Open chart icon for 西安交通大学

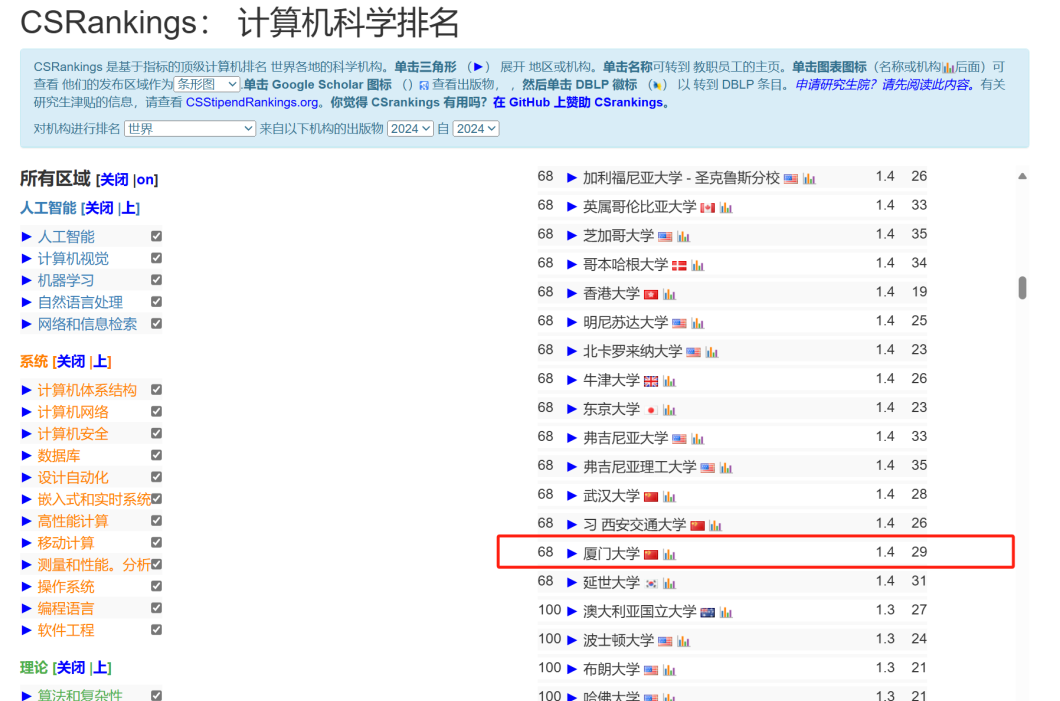[x=715, y=526]
